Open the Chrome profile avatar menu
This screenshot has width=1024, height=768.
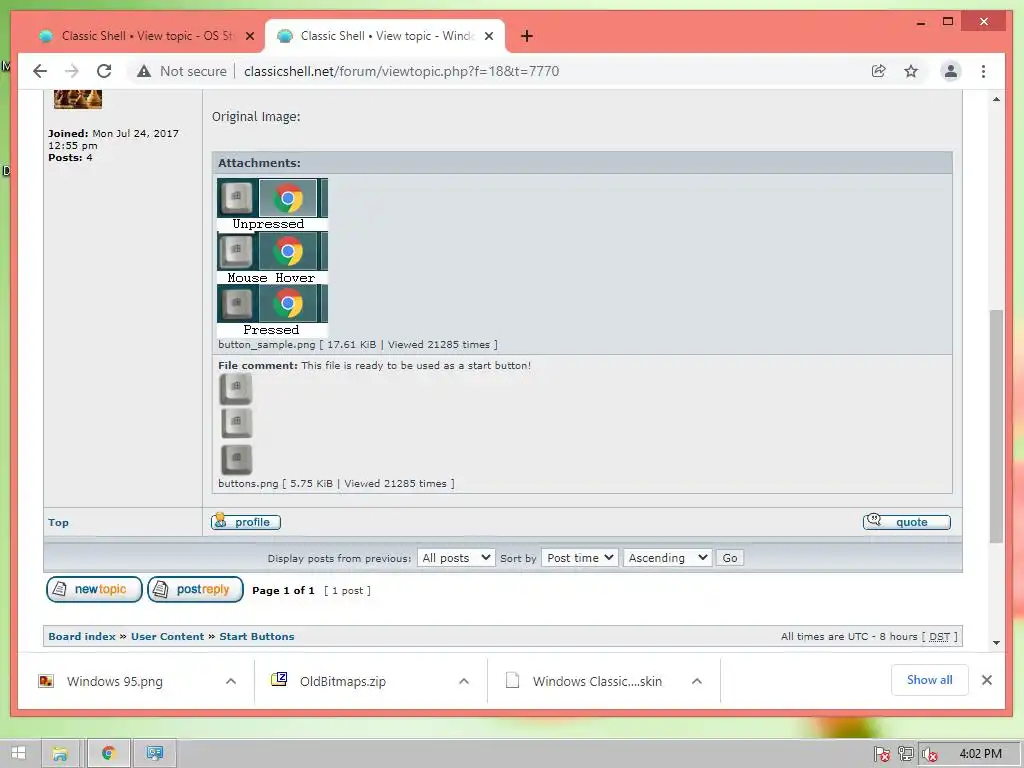[x=951, y=71]
